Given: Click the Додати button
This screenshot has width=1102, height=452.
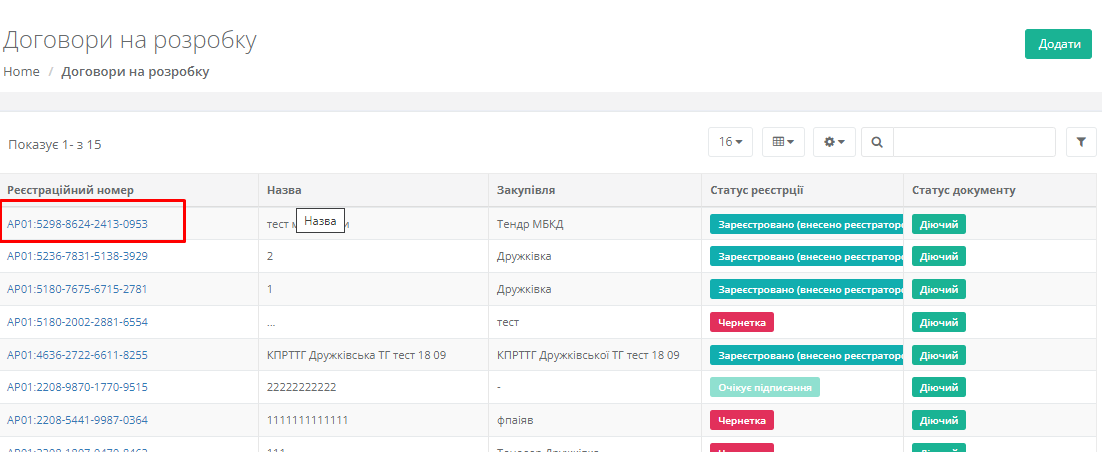Looking at the screenshot, I should click(1058, 44).
